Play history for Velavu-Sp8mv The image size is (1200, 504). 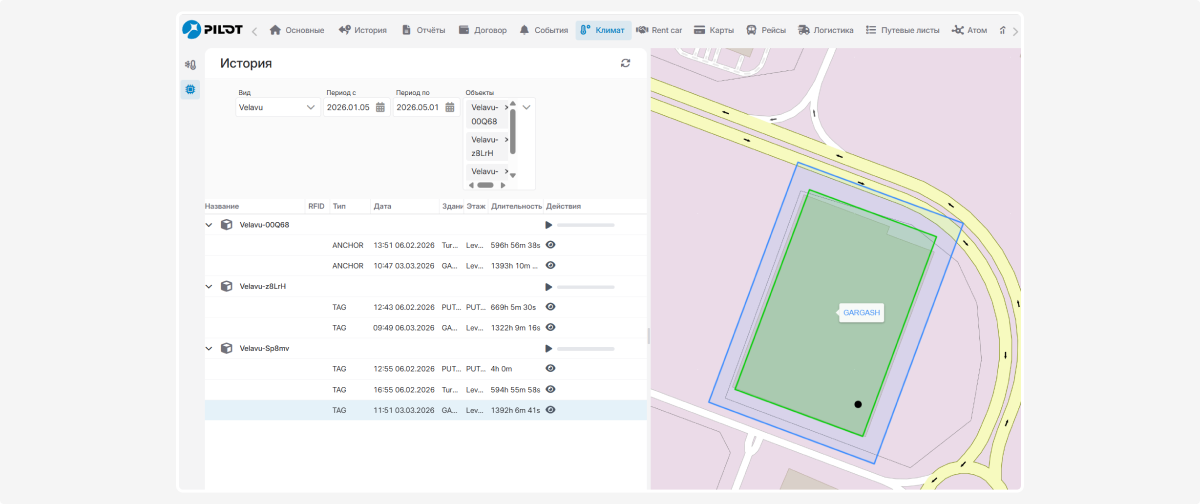click(549, 348)
